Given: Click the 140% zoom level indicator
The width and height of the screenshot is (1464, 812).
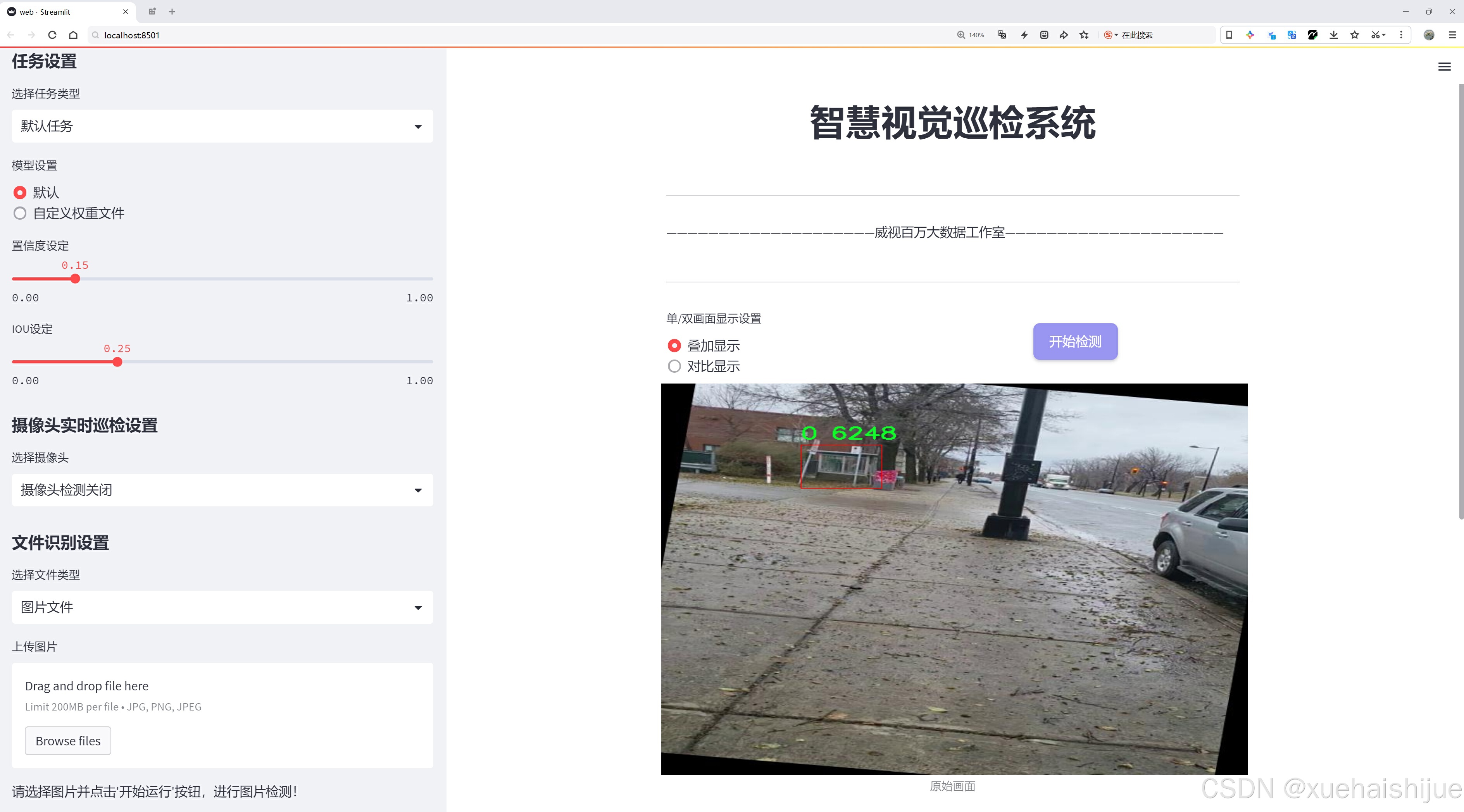Looking at the screenshot, I should [971, 35].
